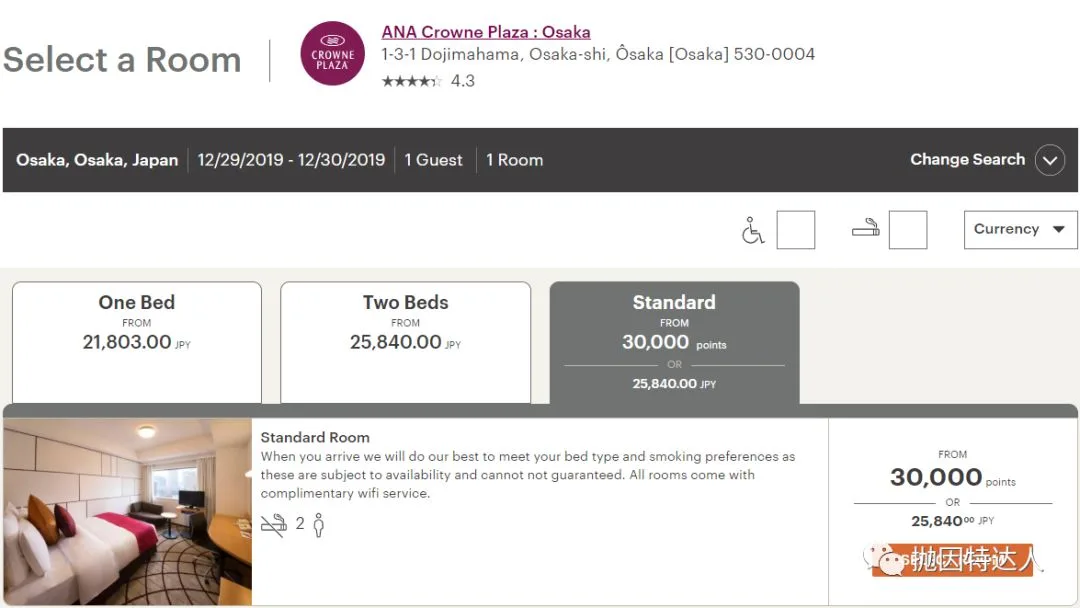This screenshot has width=1080, height=608.
Task: Expand Change Search with the chevron
Action: (x=1049, y=160)
